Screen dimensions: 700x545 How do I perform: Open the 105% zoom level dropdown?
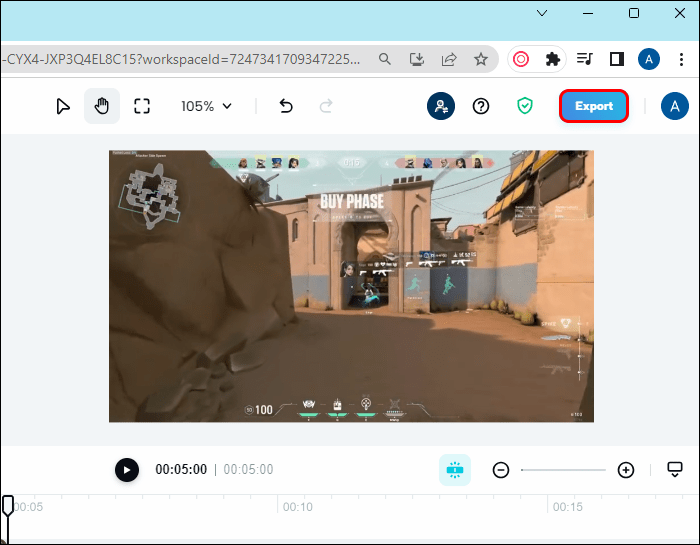point(206,106)
